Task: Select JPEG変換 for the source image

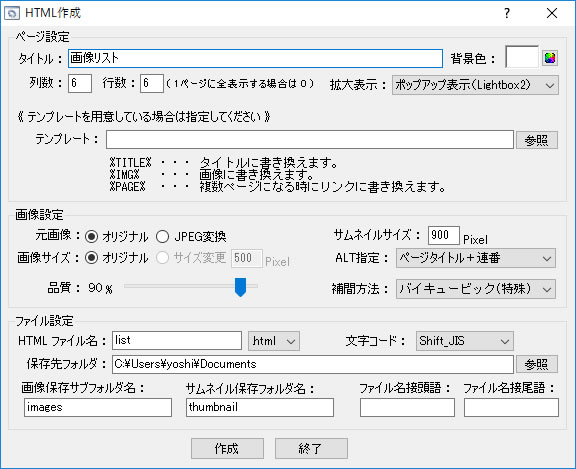Action: click(x=162, y=237)
